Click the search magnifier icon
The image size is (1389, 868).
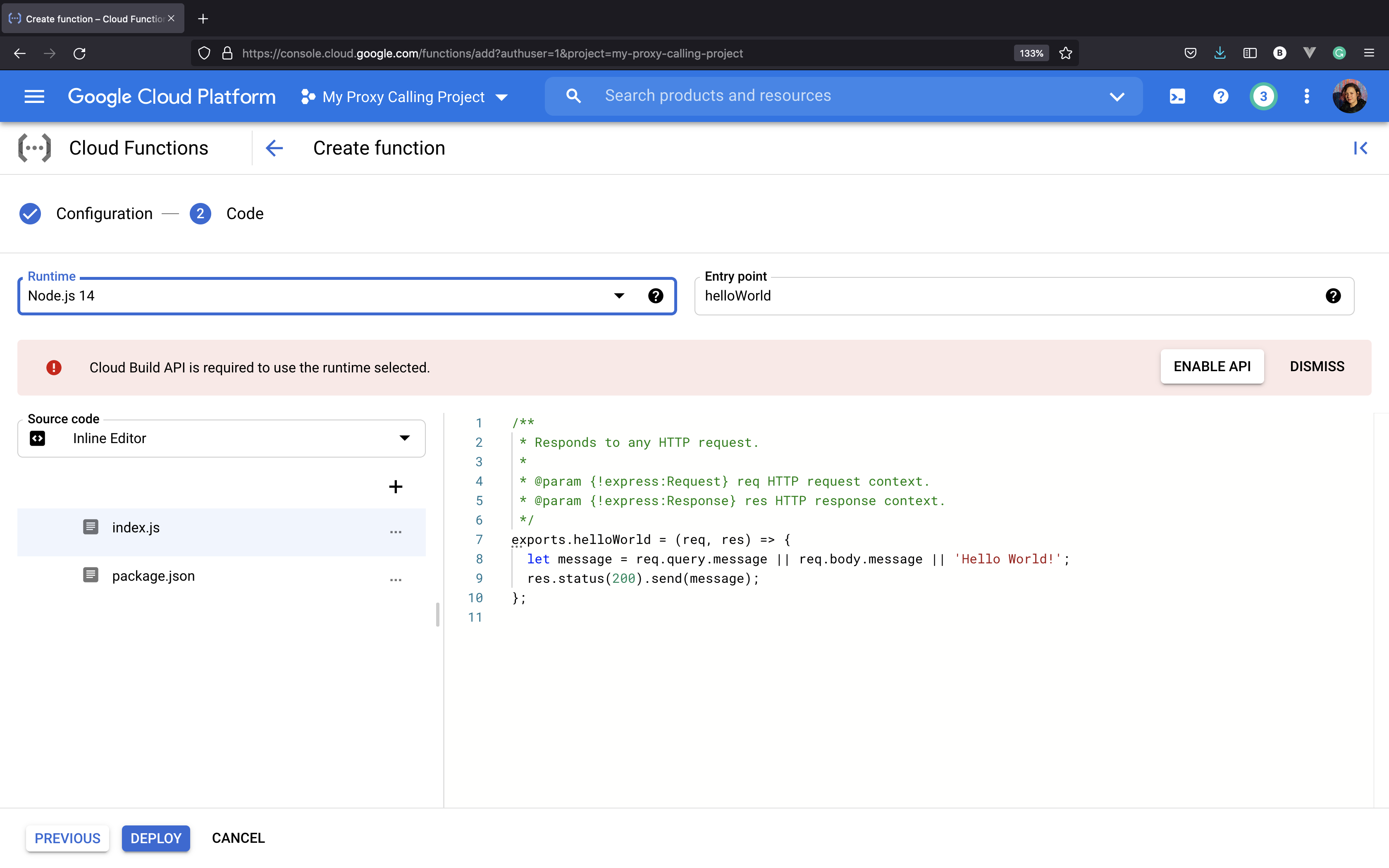[x=573, y=96]
